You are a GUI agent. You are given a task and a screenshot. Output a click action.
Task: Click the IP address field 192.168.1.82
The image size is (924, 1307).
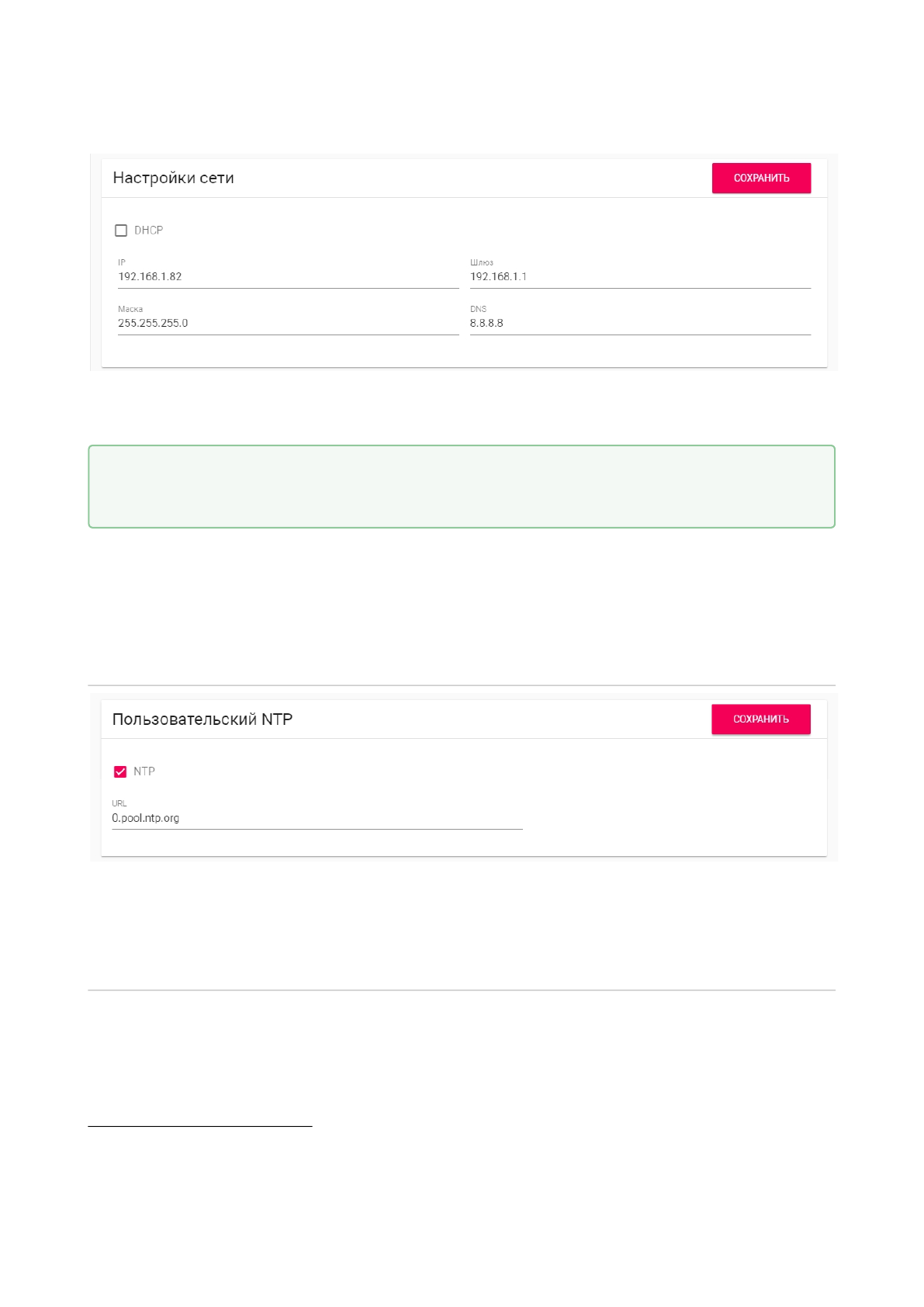[287, 277]
